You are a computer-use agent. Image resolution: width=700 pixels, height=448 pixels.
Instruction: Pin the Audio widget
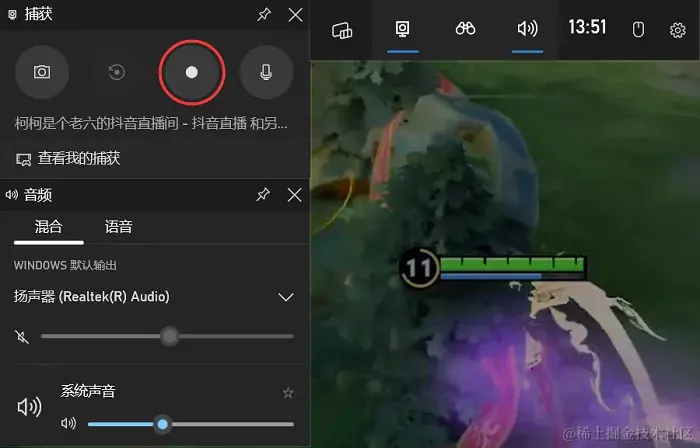click(x=263, y=195)
